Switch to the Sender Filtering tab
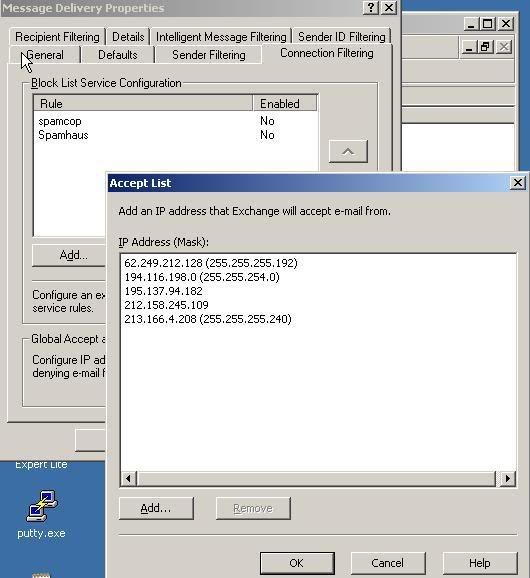 point(209,55)
